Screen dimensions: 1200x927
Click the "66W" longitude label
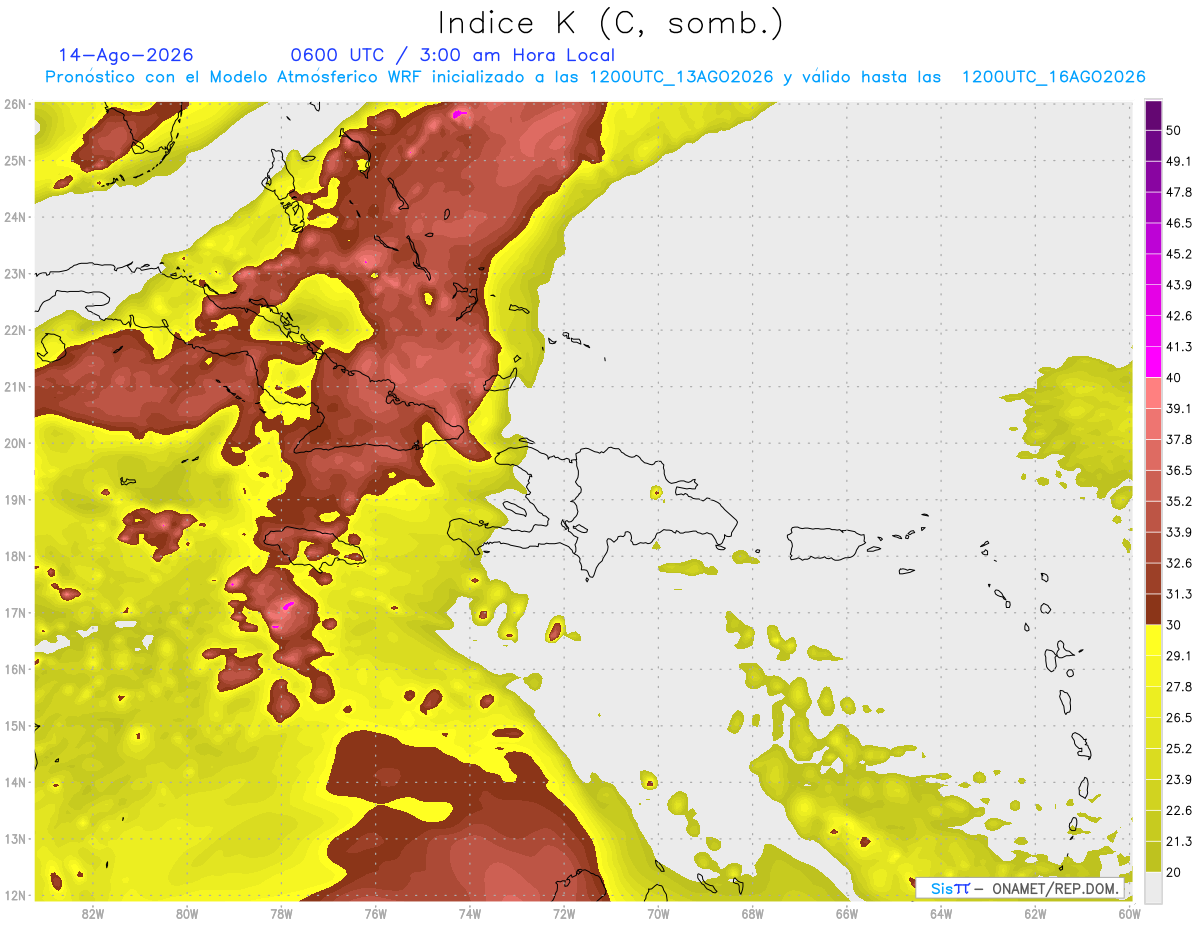point(847,913)
